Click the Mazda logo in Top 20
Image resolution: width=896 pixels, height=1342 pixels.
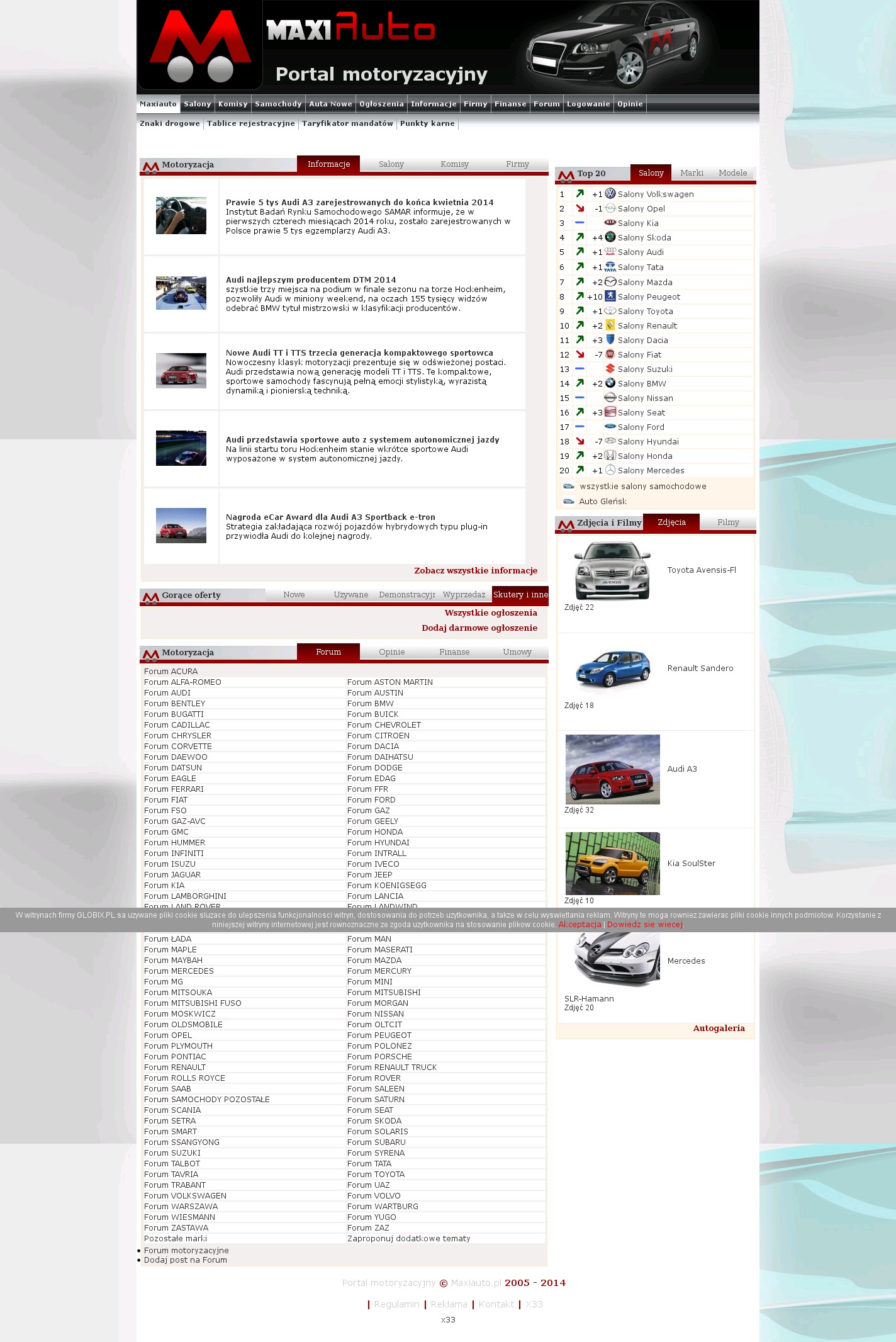[610, 282]
